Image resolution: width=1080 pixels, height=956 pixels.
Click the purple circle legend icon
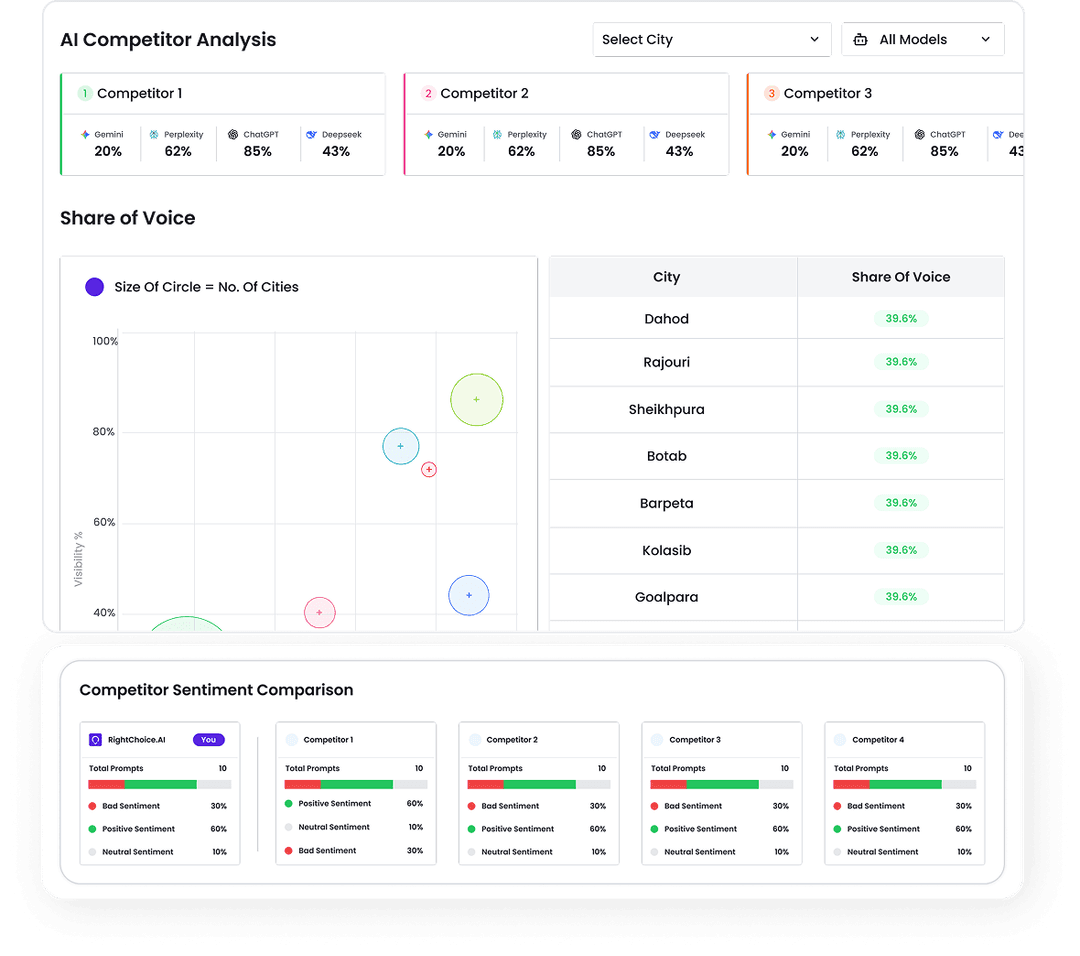pos(94,287)
